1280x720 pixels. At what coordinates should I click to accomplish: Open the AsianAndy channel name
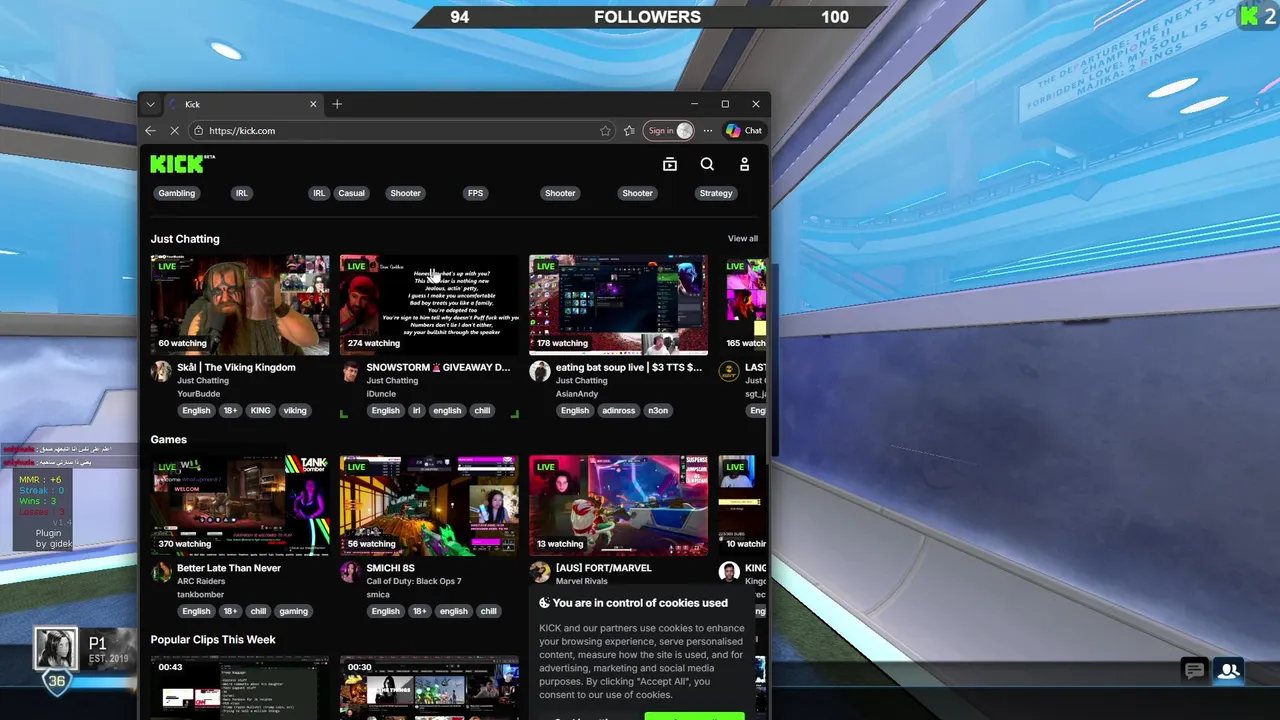point(577,394)
